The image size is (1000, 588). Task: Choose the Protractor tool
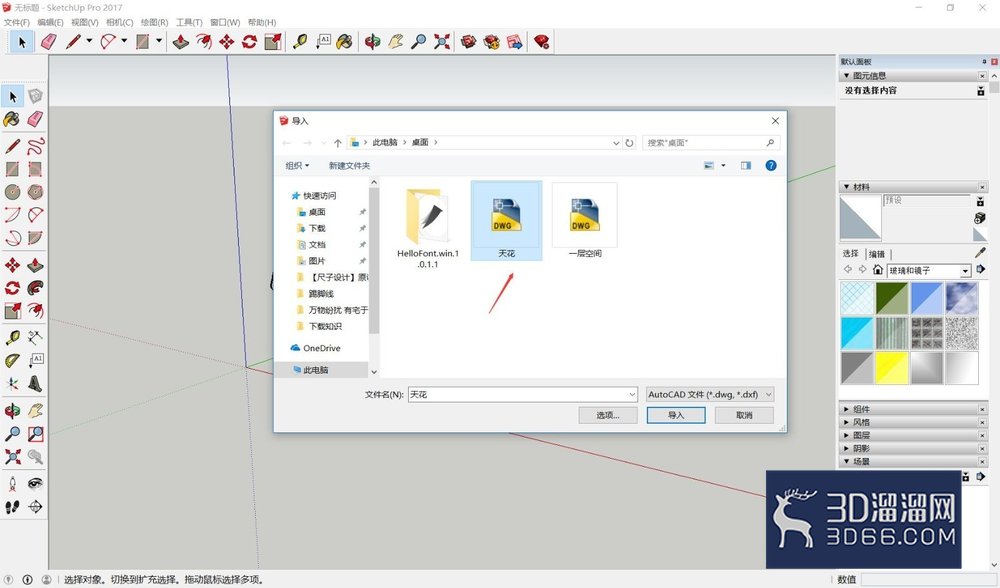tap(12, 361)
